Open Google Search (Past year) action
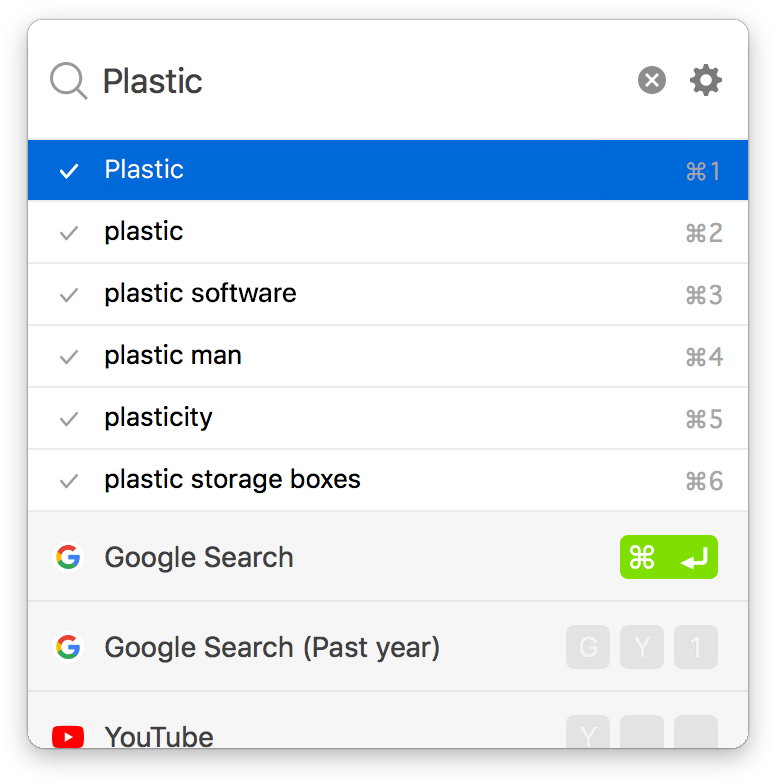The width and height of the screenshot is (776, 784). point(388,646)
